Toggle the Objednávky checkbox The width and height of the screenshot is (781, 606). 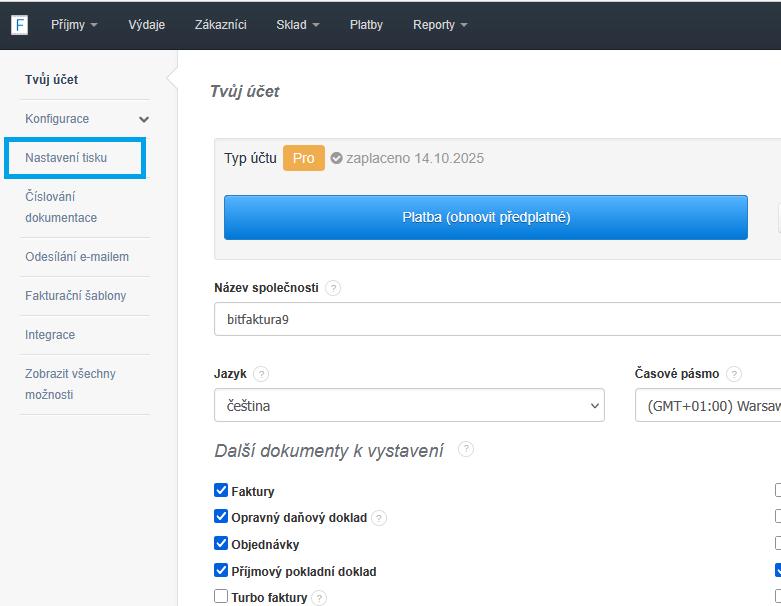click(221, 544)
